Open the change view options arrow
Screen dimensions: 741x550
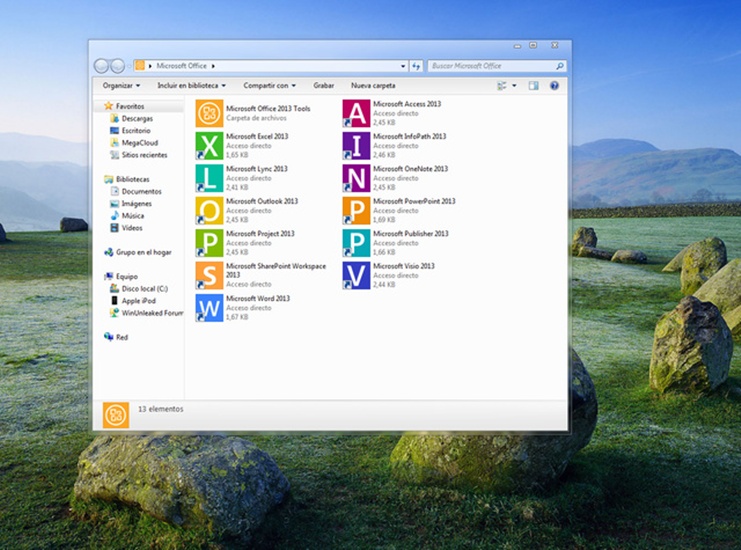click(515, 86)
